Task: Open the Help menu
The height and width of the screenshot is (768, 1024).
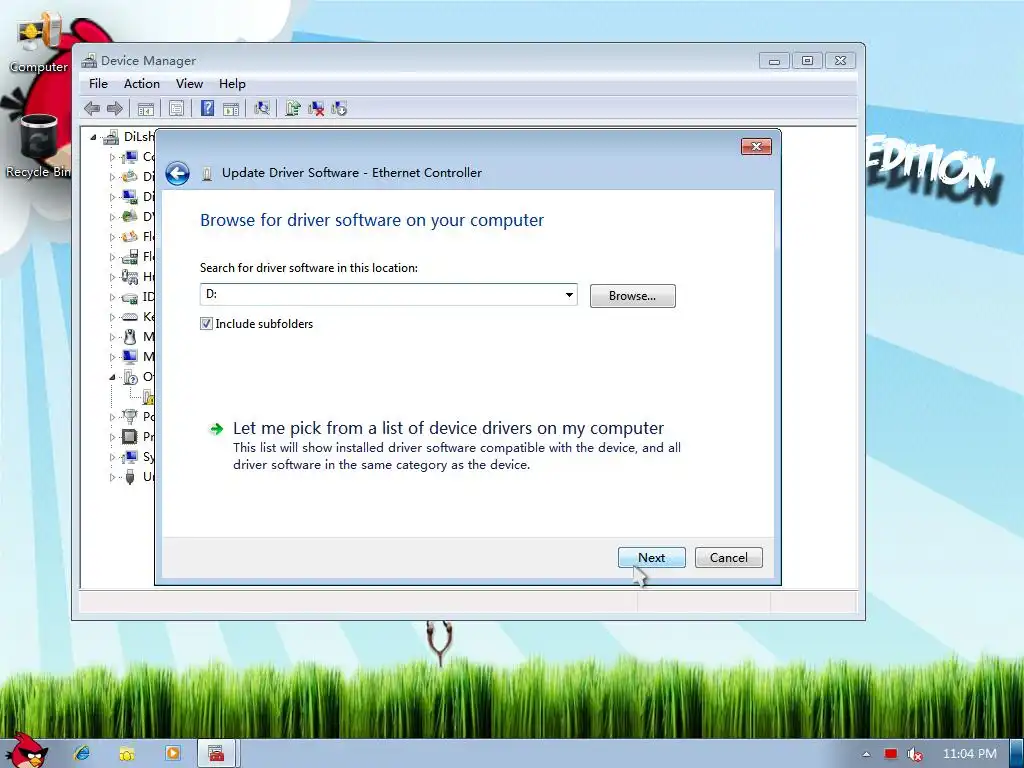Action: 232,84
